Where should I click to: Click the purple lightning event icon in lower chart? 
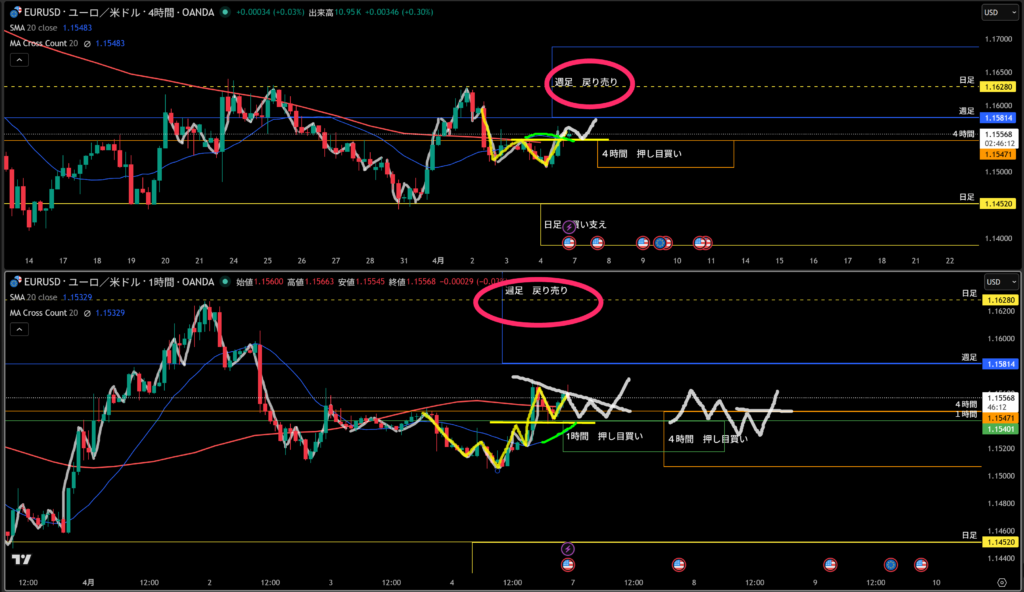(x=568, y=549)
